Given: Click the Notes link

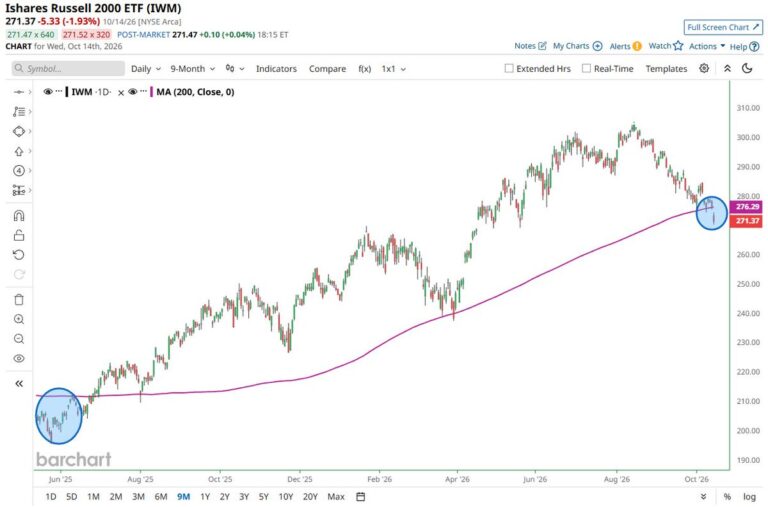Looking at the screenshot, I should click(525, 46).
